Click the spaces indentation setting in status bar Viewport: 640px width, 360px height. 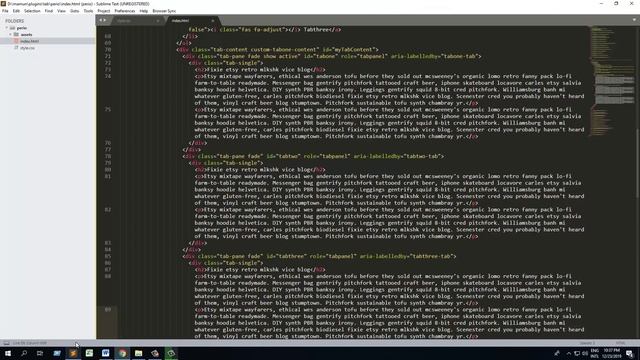click(x=587, y=343)
